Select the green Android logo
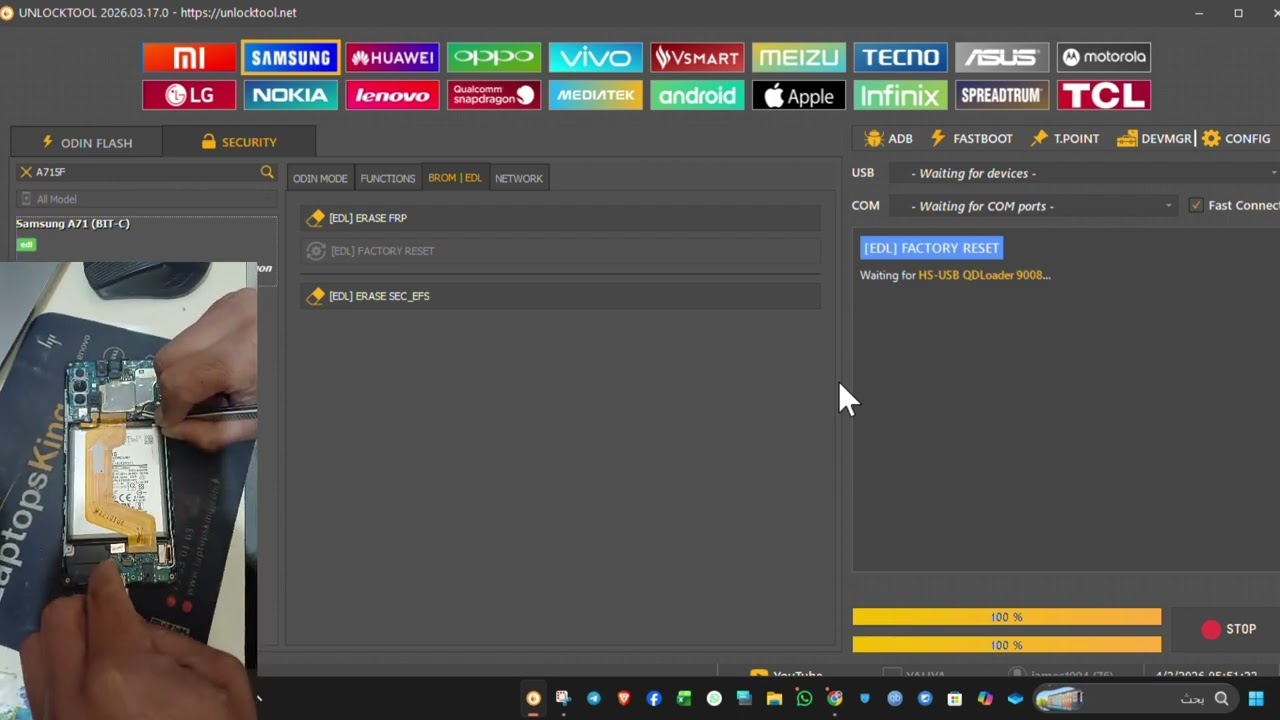The width and height of the screenshot is (1280, 720). (697, 95)
